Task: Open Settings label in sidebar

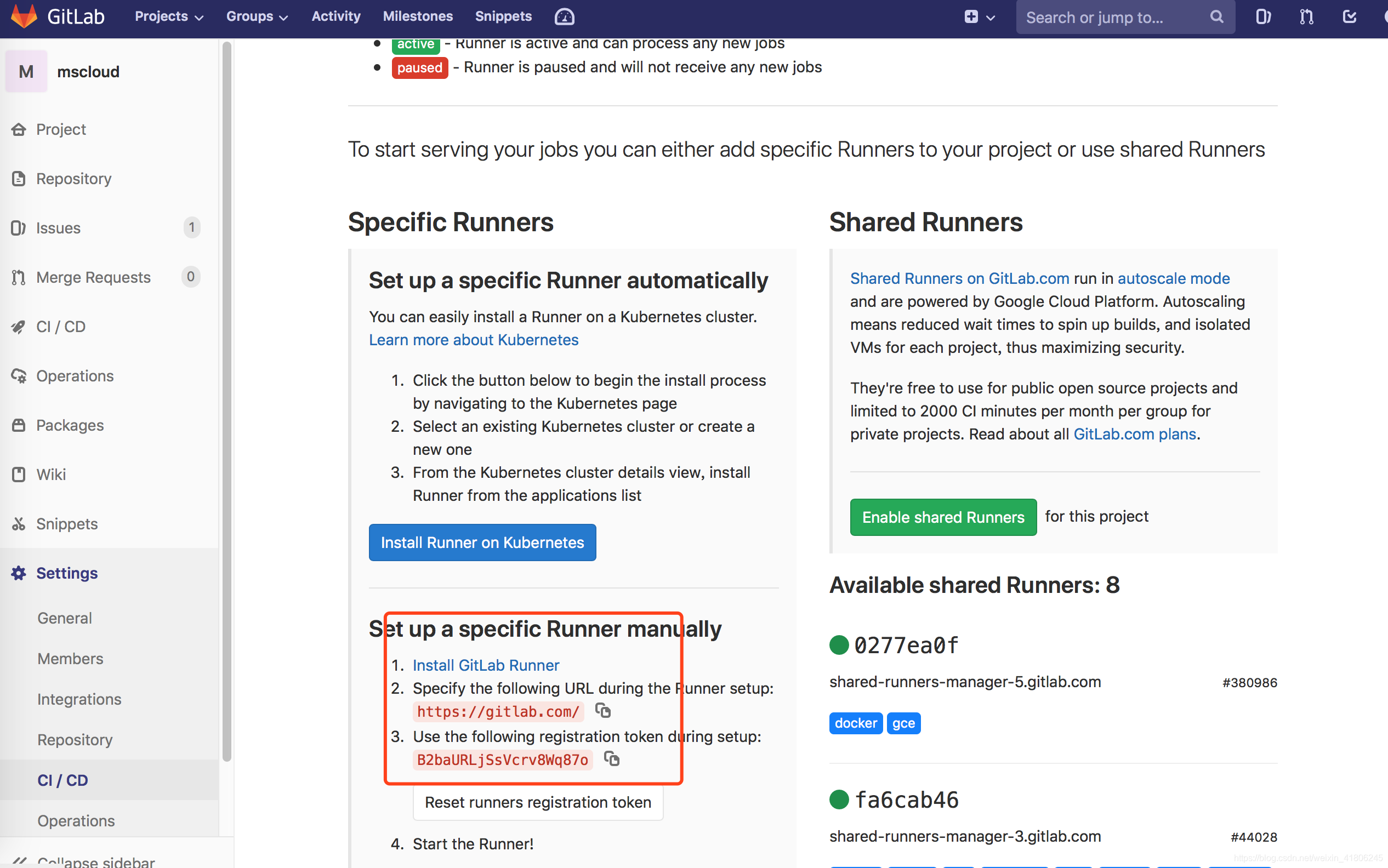Action: 67,573
